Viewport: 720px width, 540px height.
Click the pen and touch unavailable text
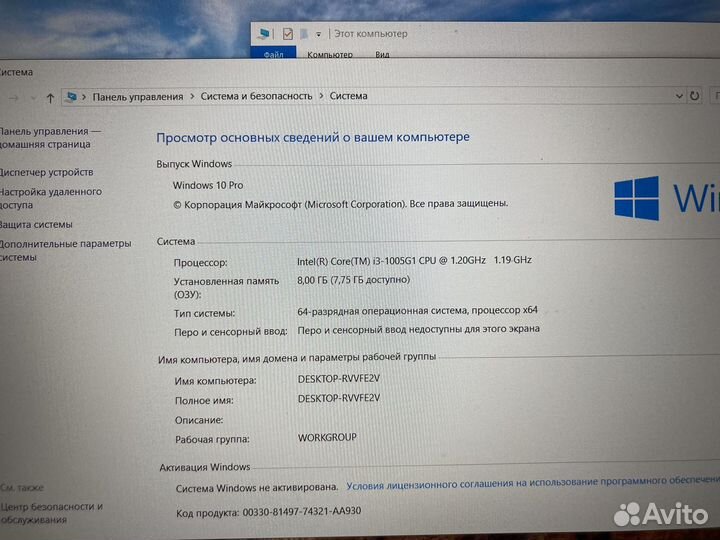[418, 329]
